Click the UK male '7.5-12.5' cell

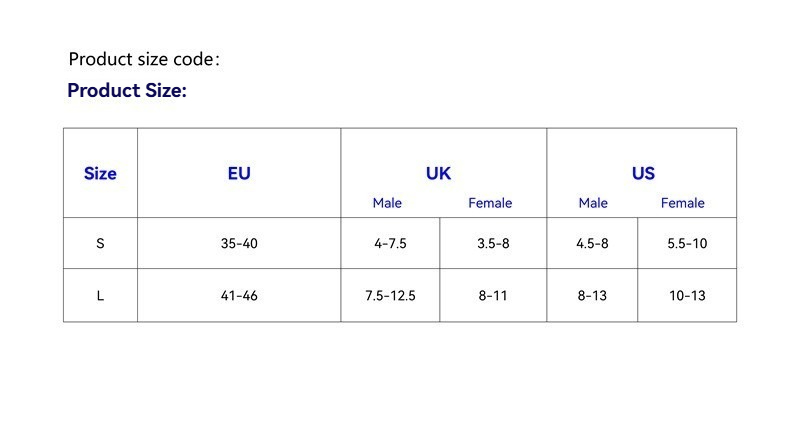coord(390,296)
